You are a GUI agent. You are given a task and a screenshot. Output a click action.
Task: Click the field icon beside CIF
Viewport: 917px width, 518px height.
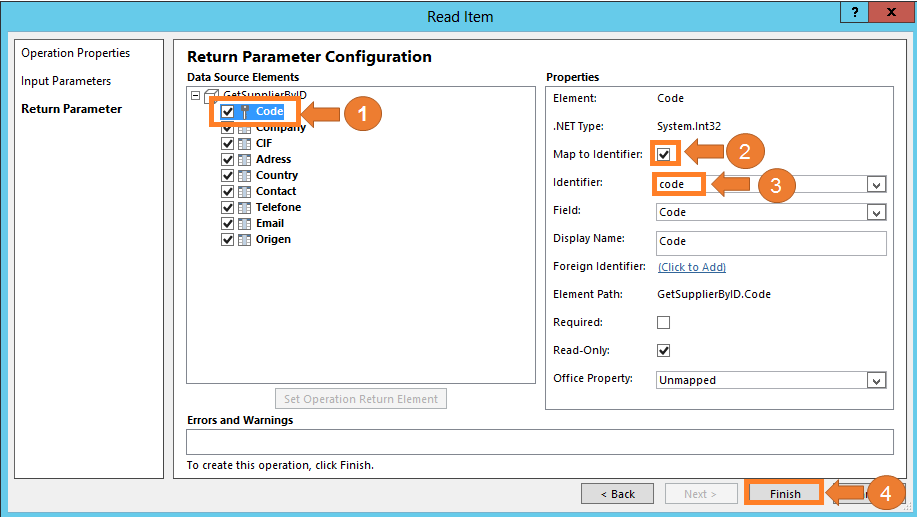click(245, 143)
